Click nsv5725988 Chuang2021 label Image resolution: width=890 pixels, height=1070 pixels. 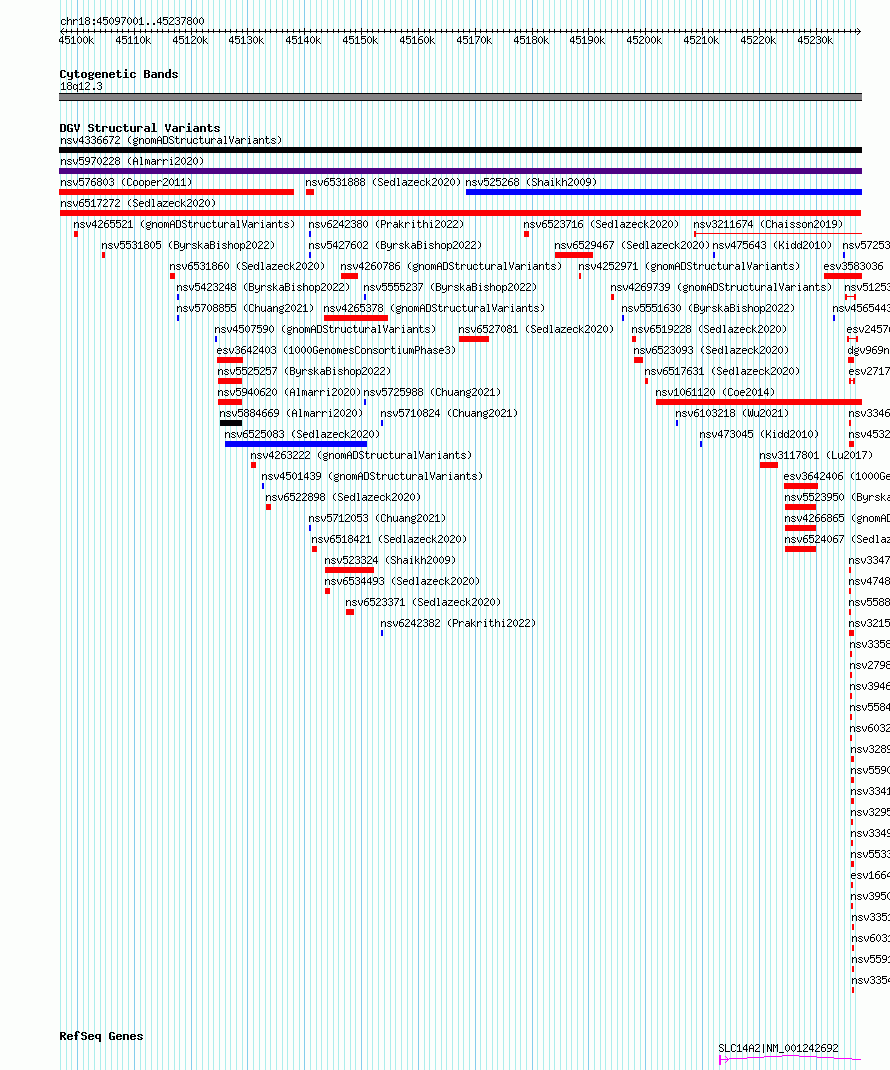tap(432, 393)
